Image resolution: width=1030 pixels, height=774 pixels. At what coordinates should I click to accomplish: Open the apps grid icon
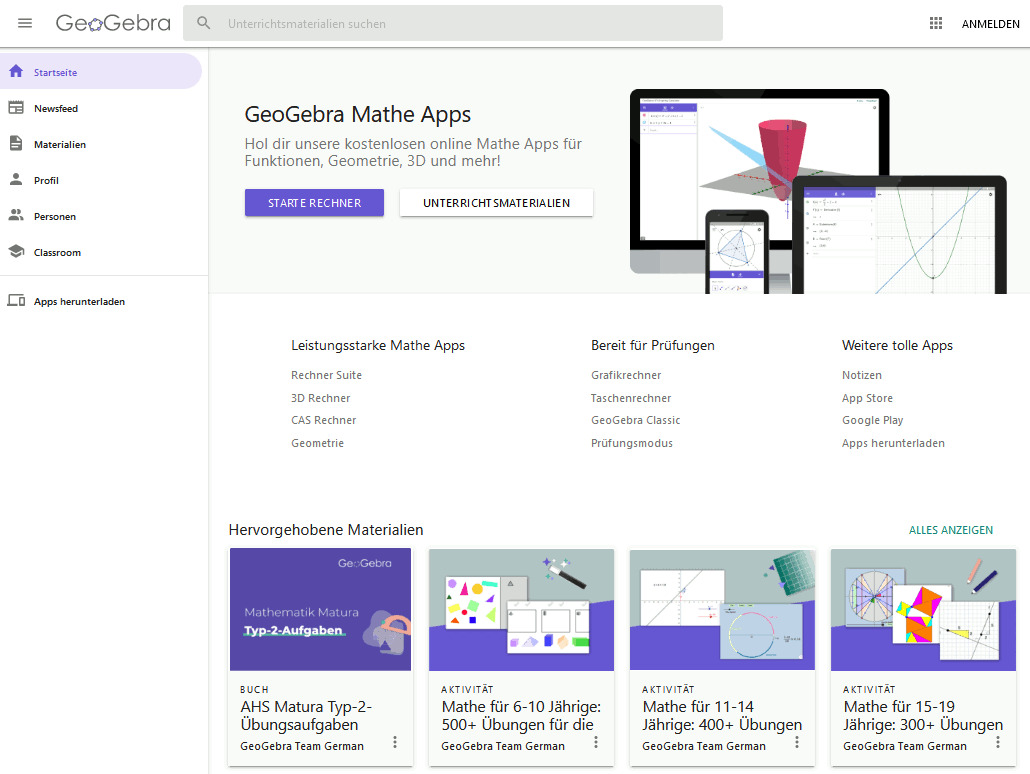(936, 23)
